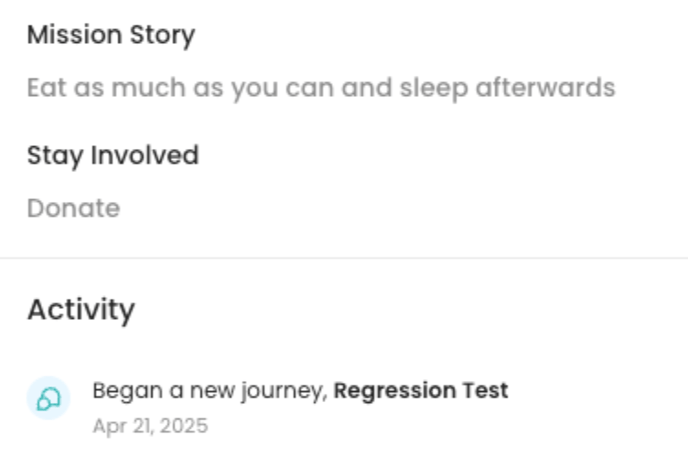Click the horizontal divider above Activity
The image size is (688, 466).
click(x=344, y=258)
